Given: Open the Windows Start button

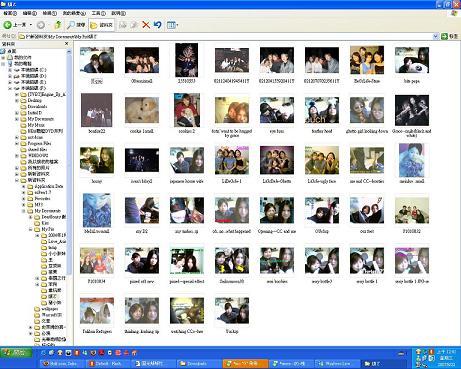Looking at the screenshot, I should tap(16, 353).
